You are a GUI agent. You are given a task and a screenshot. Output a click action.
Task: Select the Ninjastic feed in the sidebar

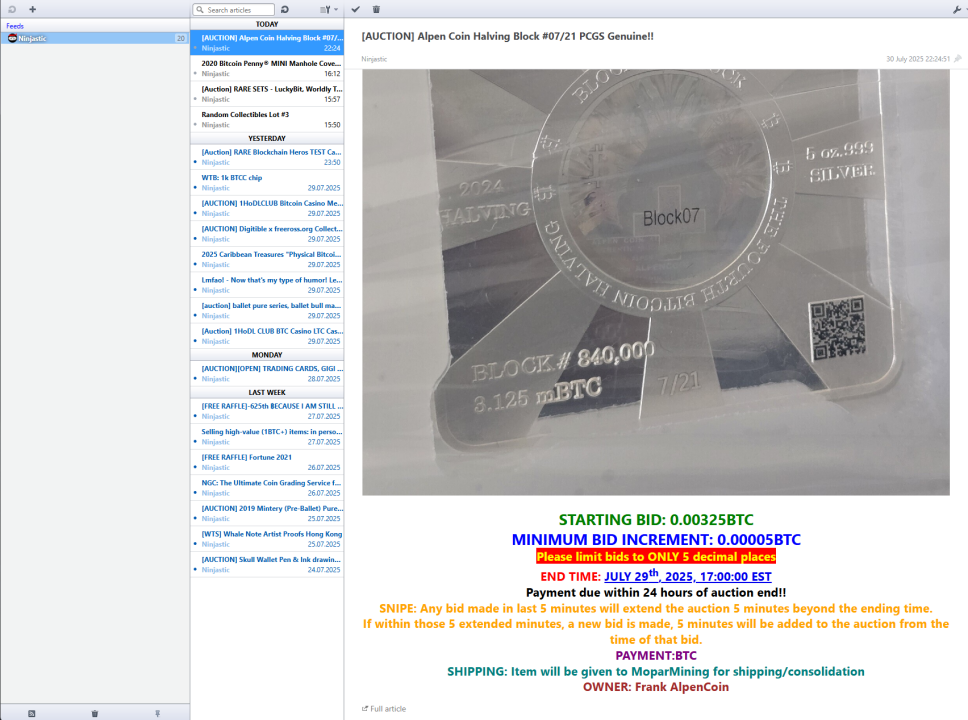[95, 38]
